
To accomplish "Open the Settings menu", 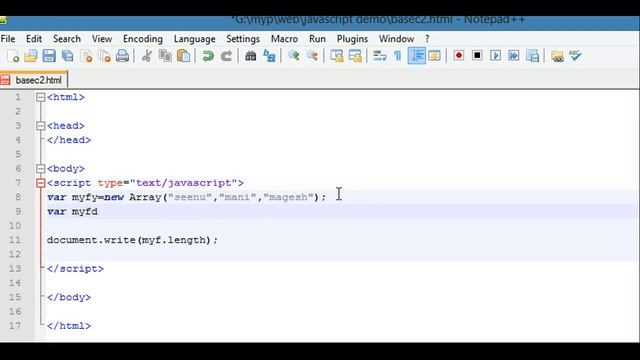I will [x=243, y=39].
